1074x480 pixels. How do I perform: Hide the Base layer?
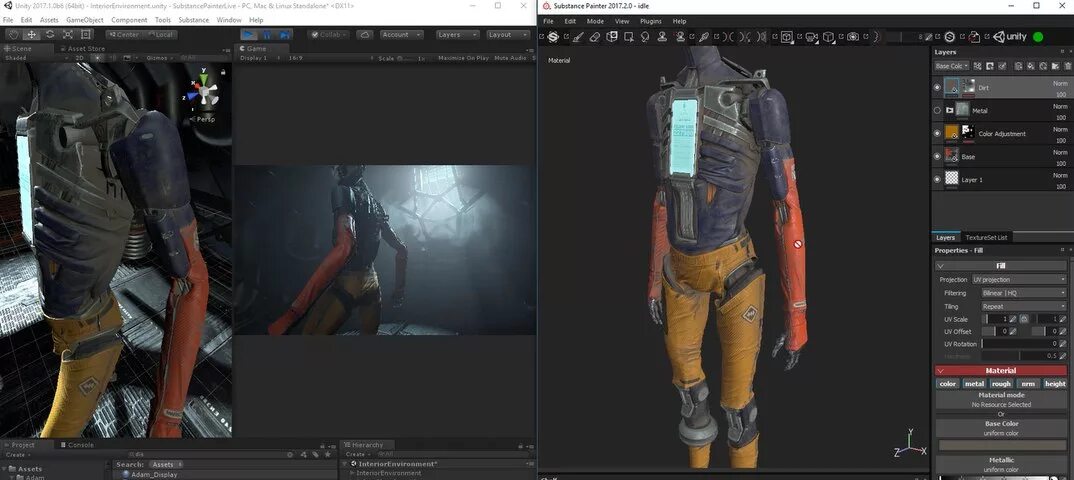click(x=938, y=156)
